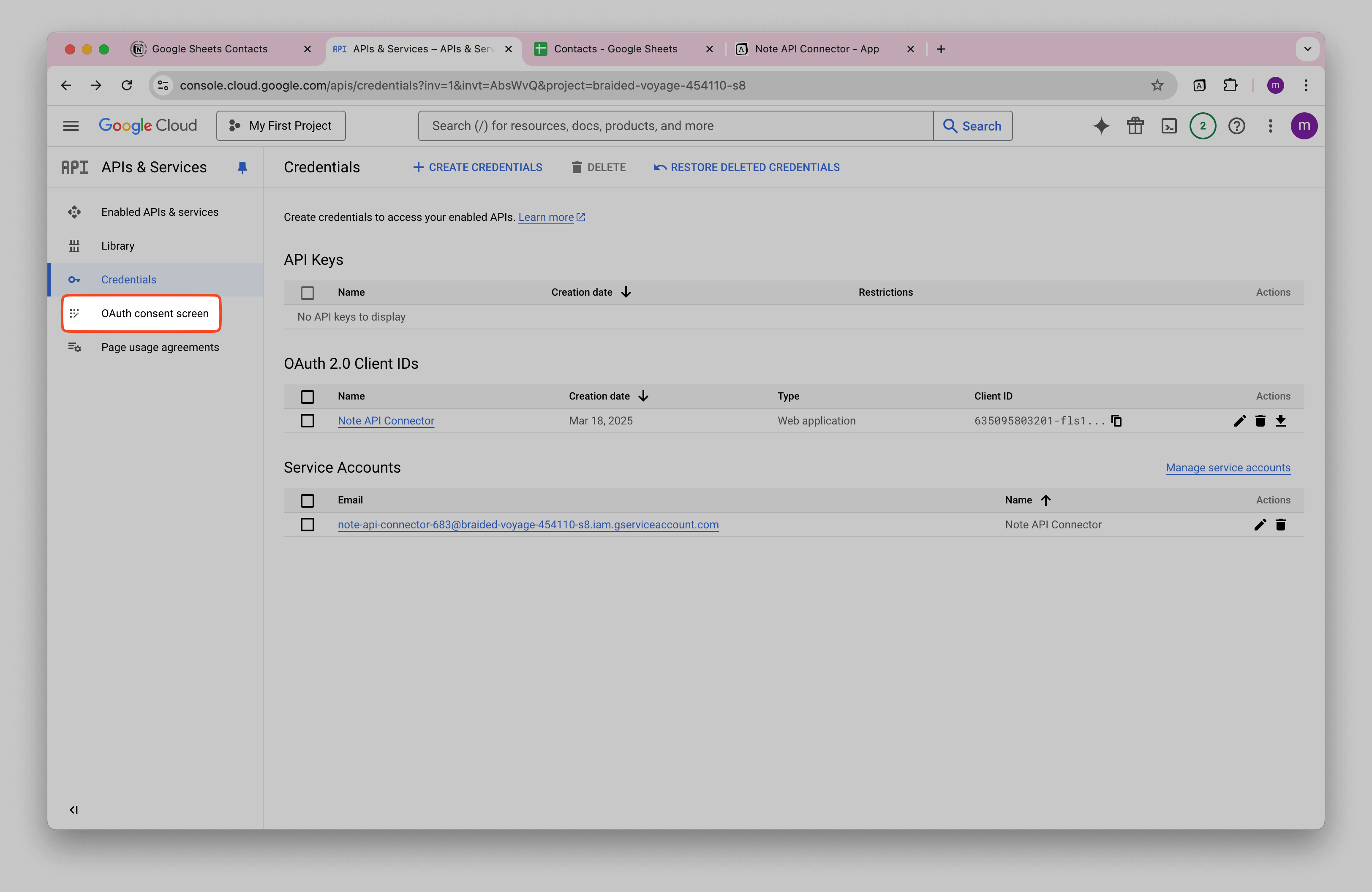
Task: View notifications showing badge count 2
Action: [1203, 125]
